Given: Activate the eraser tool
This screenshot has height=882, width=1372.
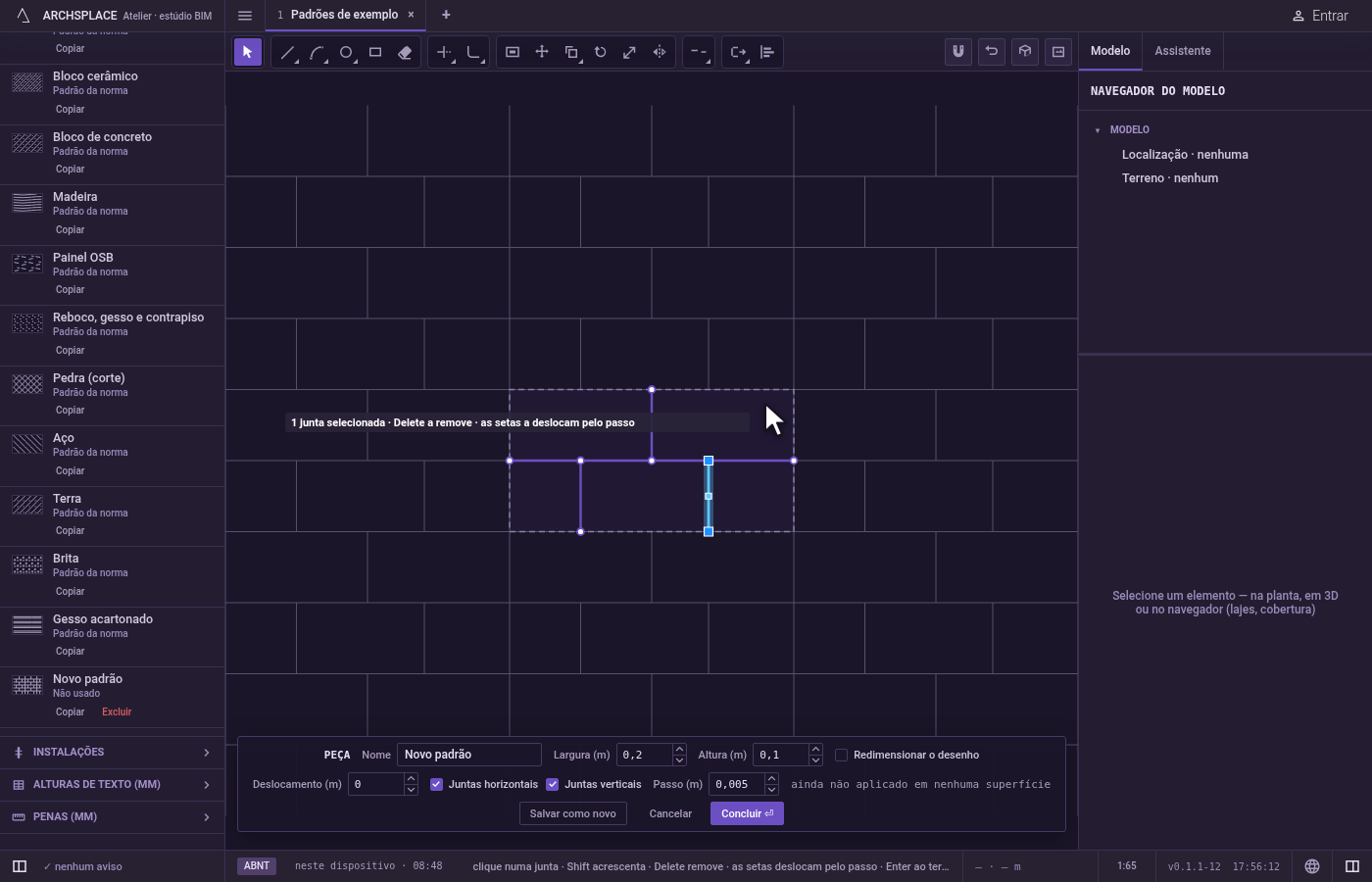Looking at the screenshot, I should click(x=405, y=52).
